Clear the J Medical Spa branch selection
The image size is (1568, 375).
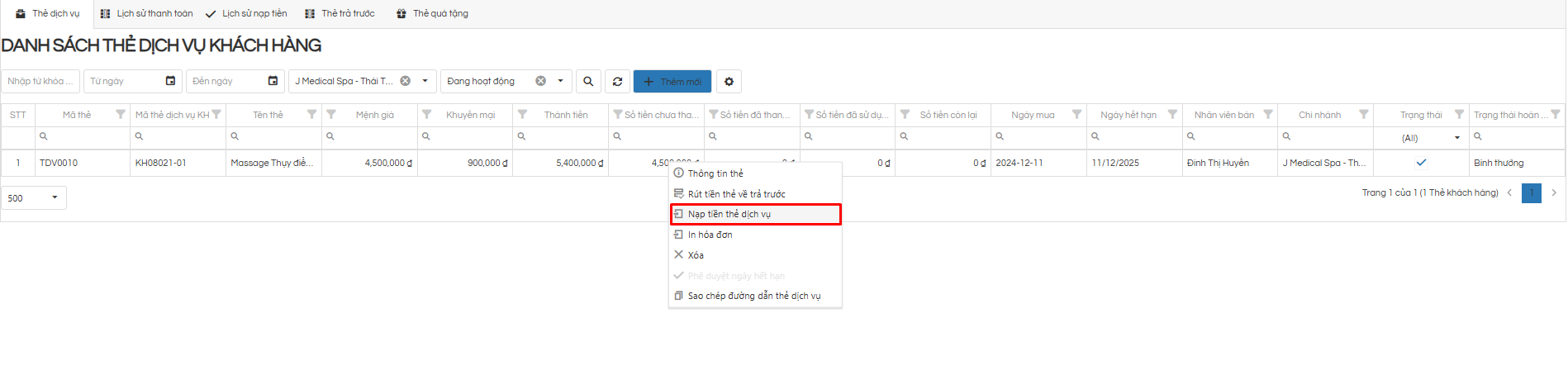(x=406, y=81)
